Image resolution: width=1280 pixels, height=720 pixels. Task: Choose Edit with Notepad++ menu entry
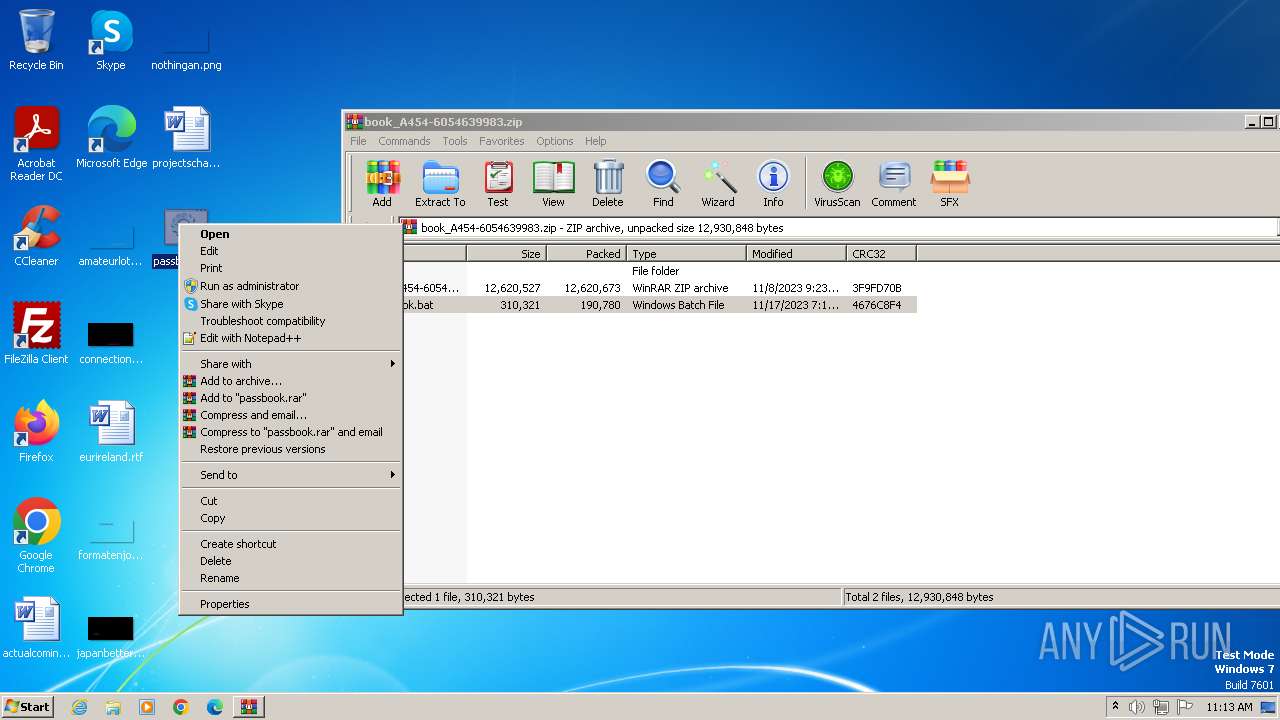click(x=250, y=338)
